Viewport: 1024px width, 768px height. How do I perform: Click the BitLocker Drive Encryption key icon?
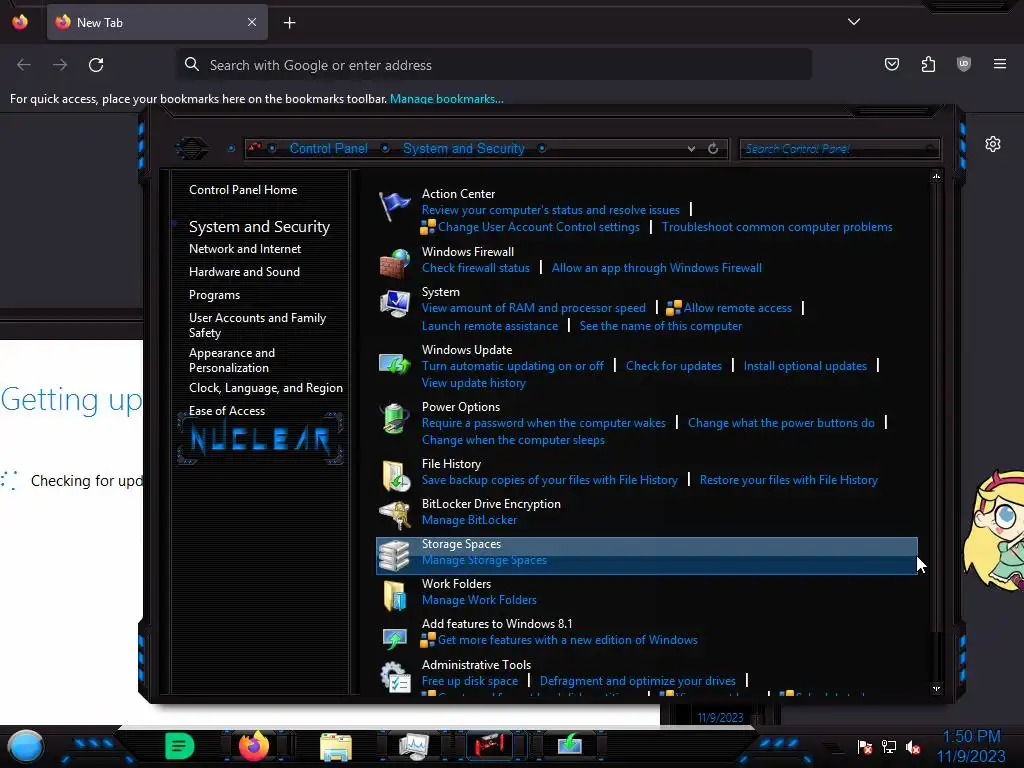pos(394,515)
